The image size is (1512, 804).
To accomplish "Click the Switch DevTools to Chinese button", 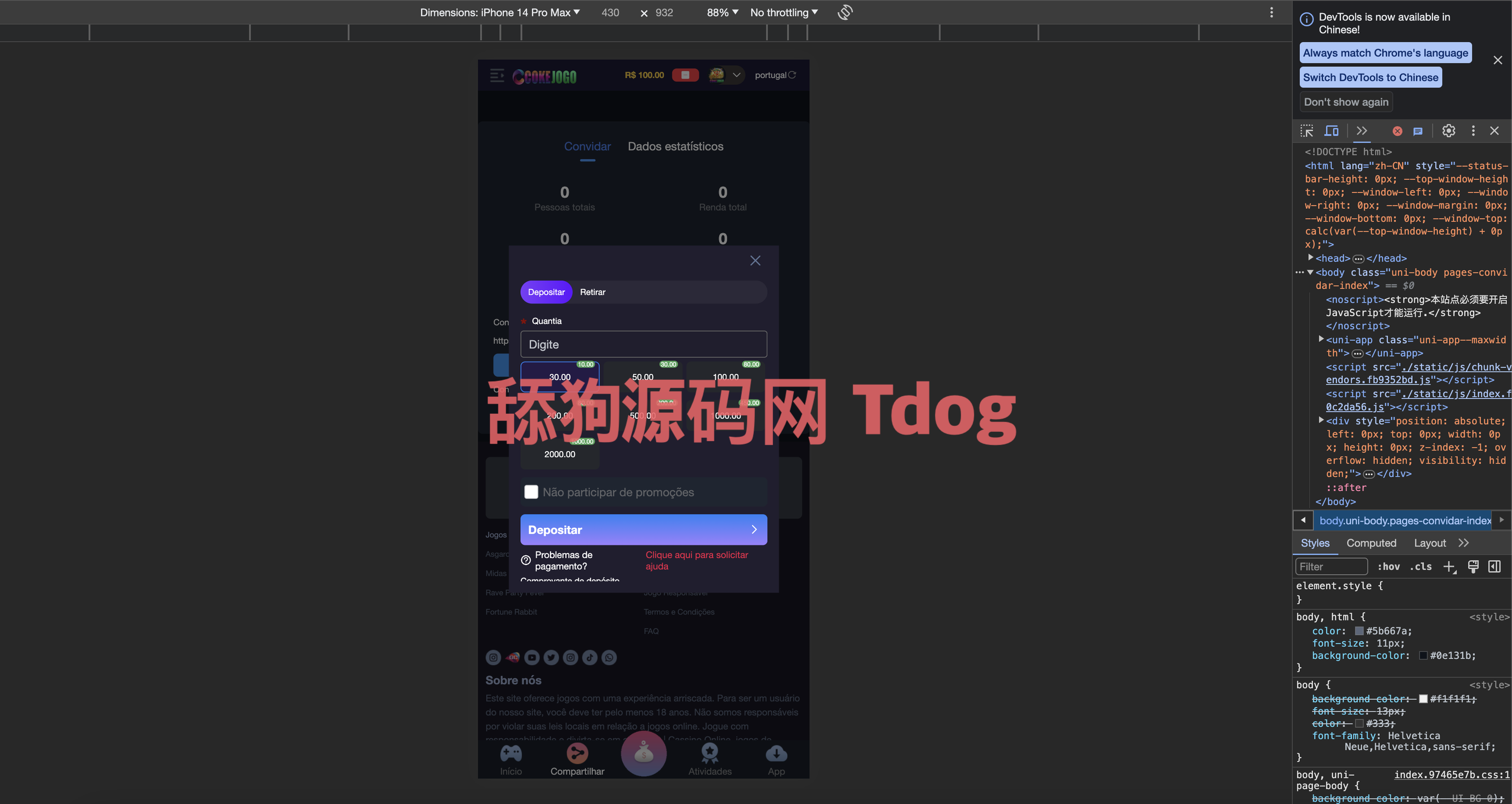I will [1370, 77].
